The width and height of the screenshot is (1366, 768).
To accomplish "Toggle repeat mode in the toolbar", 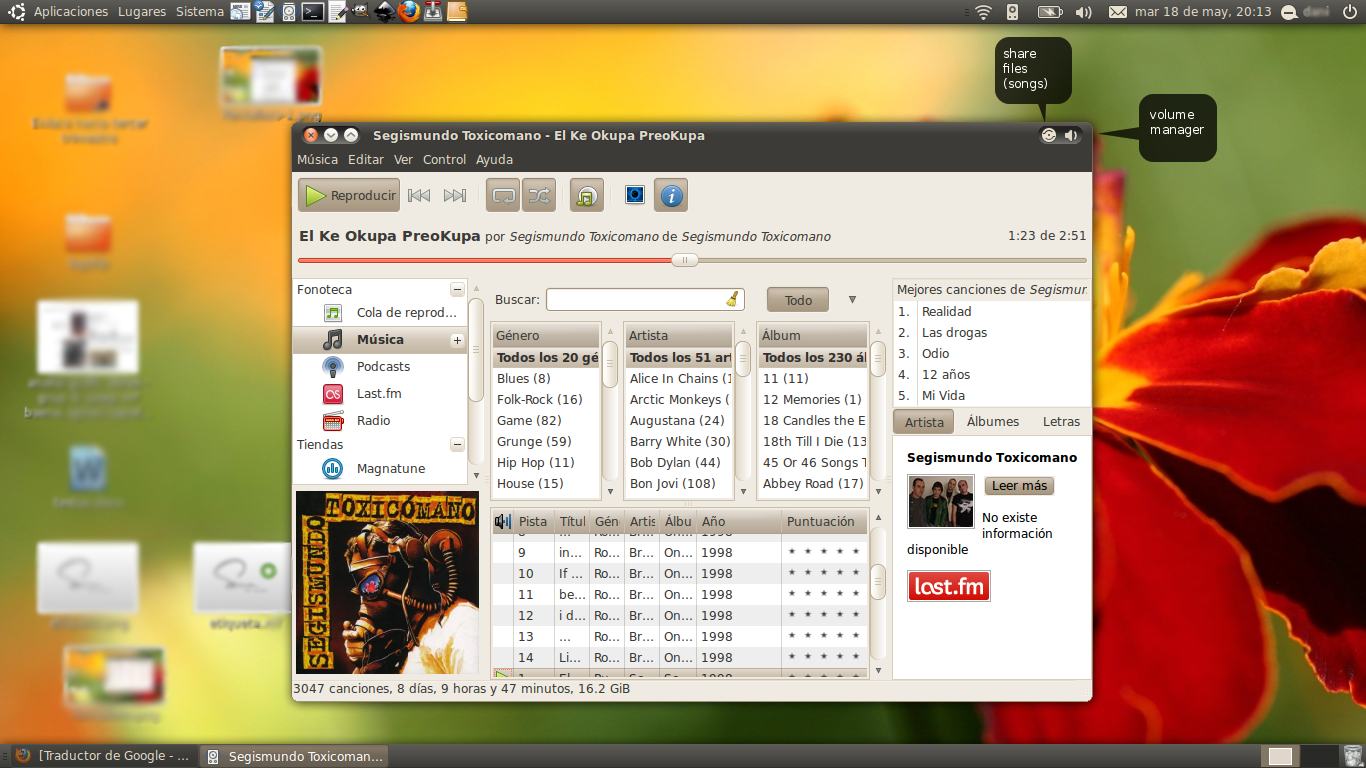I will point(504,196).
